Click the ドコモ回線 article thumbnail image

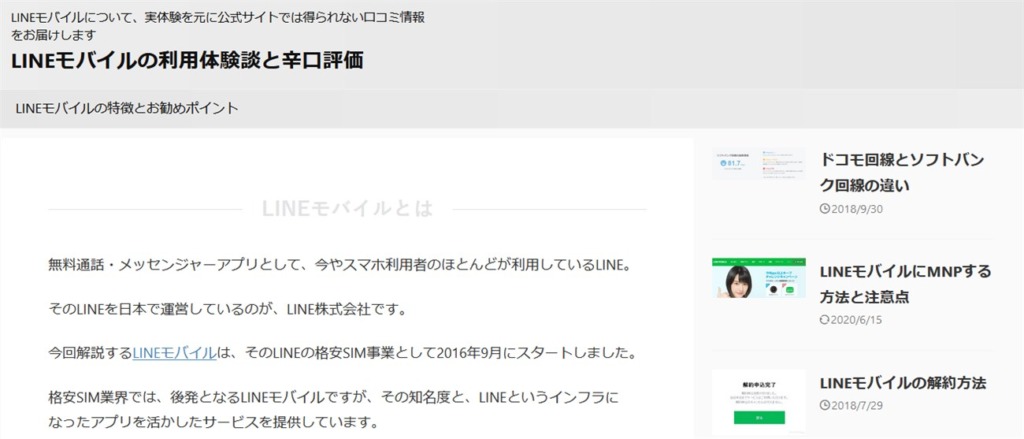[759, 163]
